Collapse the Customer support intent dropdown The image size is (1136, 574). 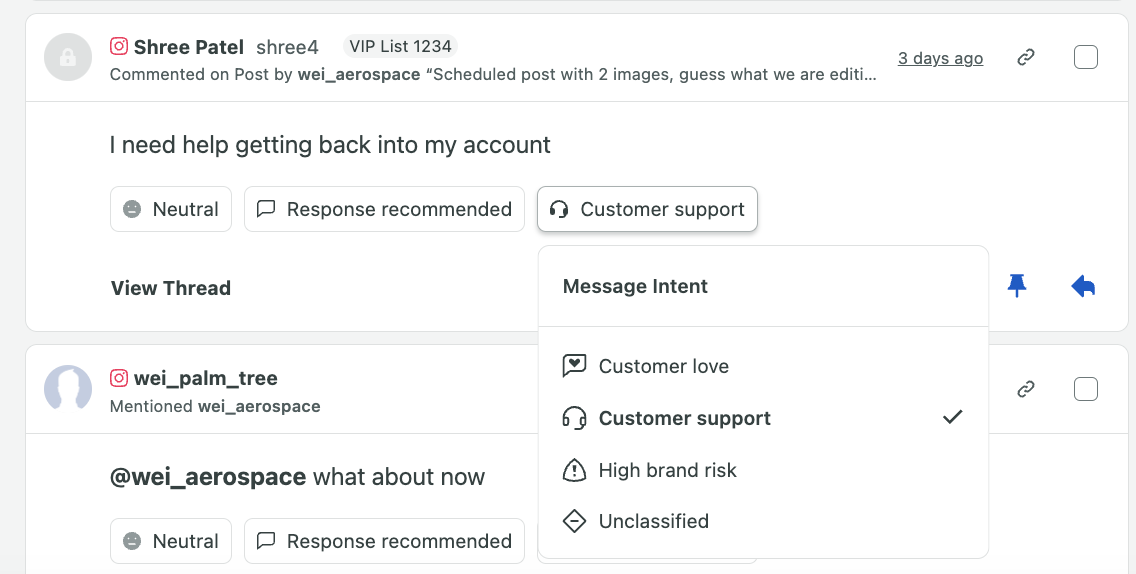tap(647, 209)
